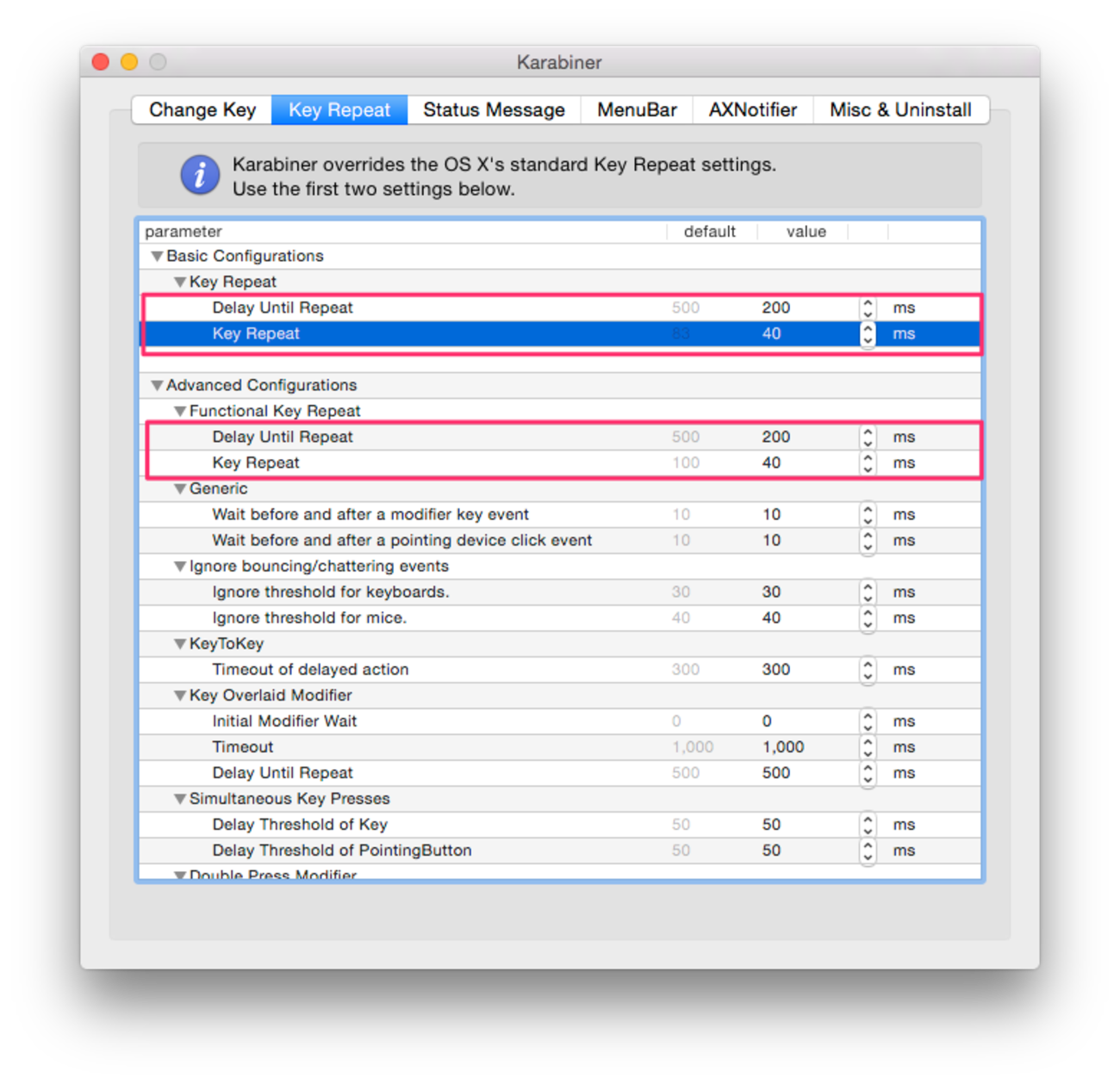Image resolution: width=1120 pixels, height=1084 pixels.
Task: Select the Key Repeat tab
Action: (x=339, y=110)
